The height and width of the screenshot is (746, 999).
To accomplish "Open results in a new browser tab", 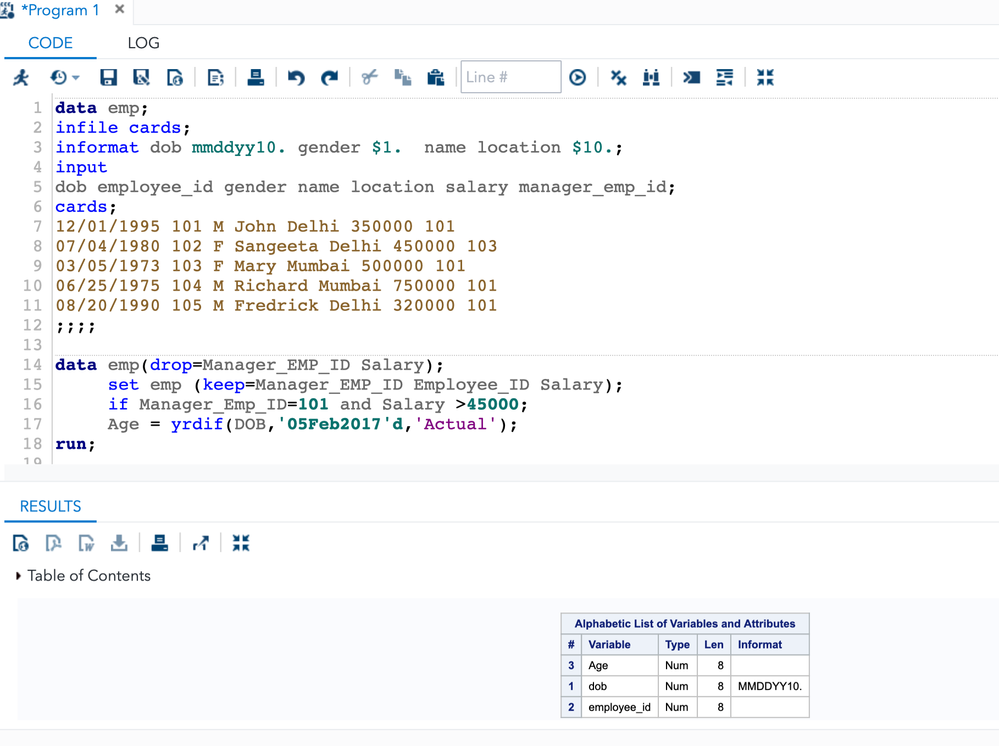I will (x=201, y=543).
